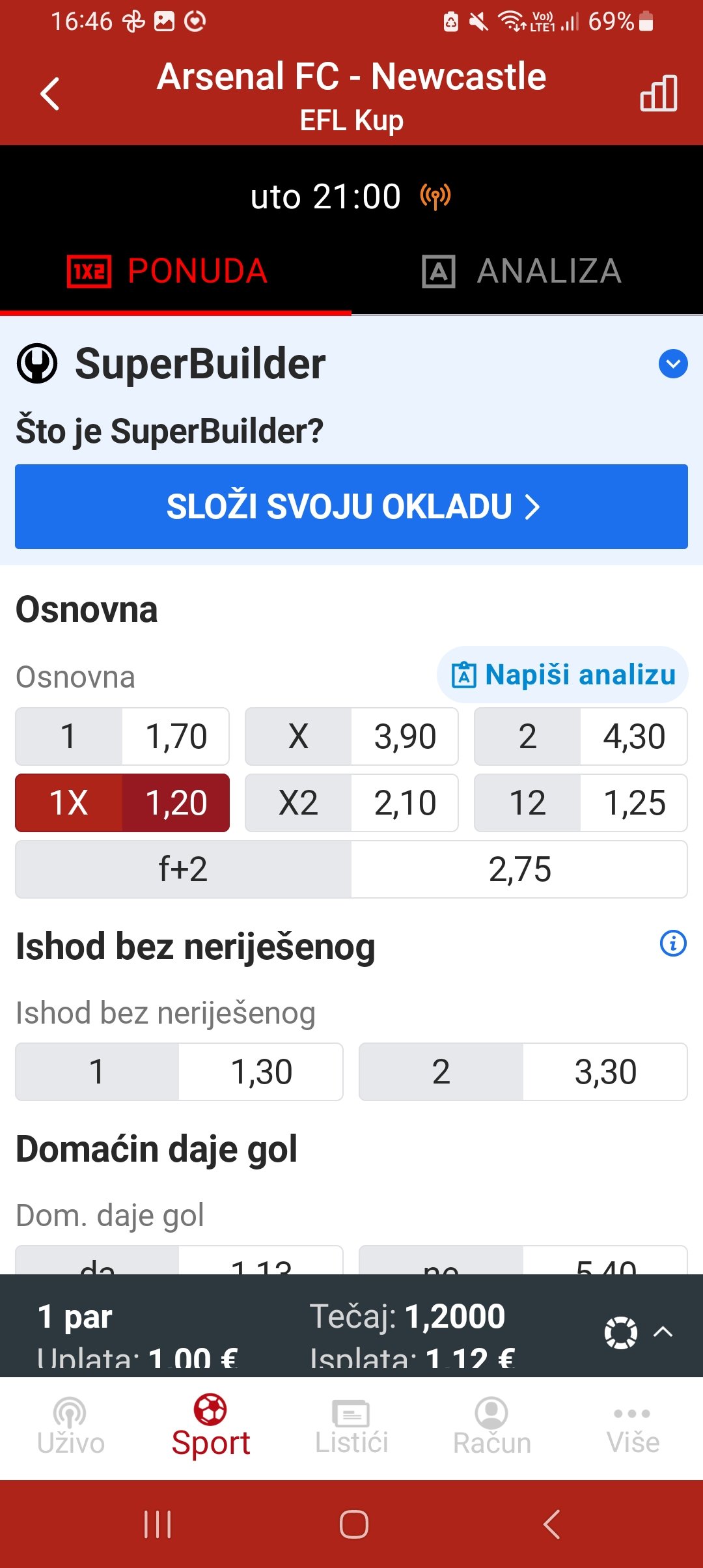703x1568 pixels.
Task: Open match statistics bar chart icon
Action: tap(658, 93)
